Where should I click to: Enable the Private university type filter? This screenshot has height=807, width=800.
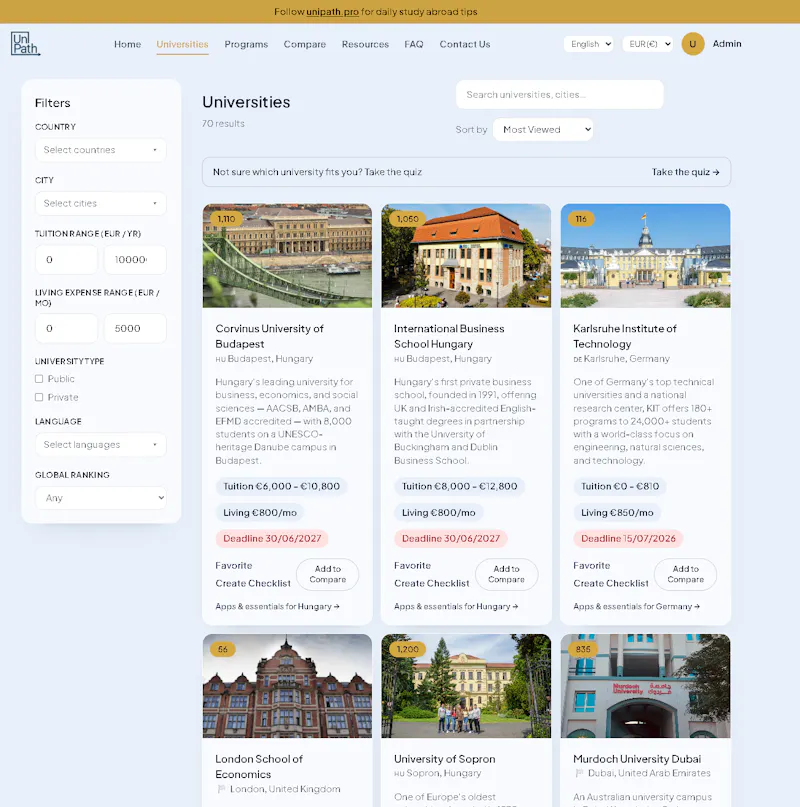click(x=39, y=397)
